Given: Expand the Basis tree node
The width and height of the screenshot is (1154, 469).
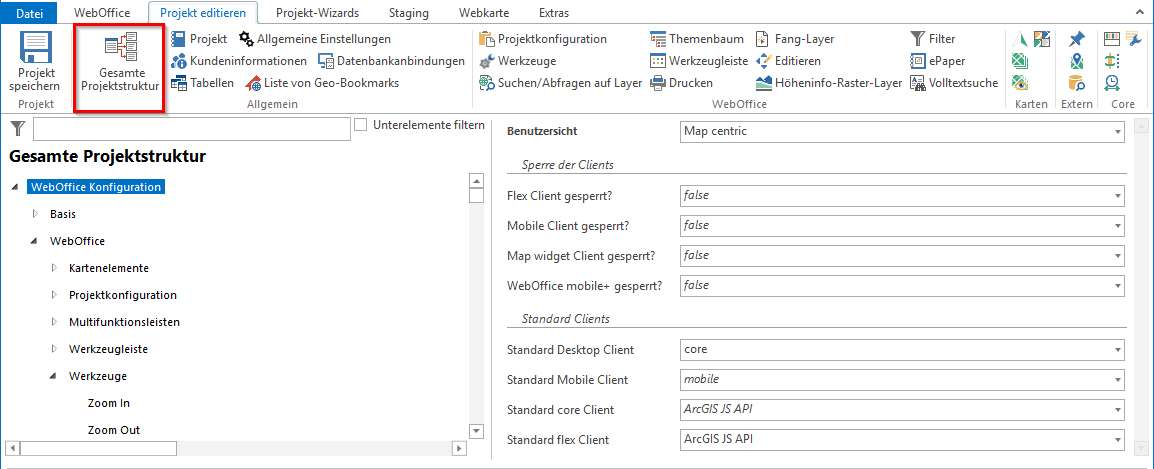Looking at the screenshot, I should tap(35, 214).
